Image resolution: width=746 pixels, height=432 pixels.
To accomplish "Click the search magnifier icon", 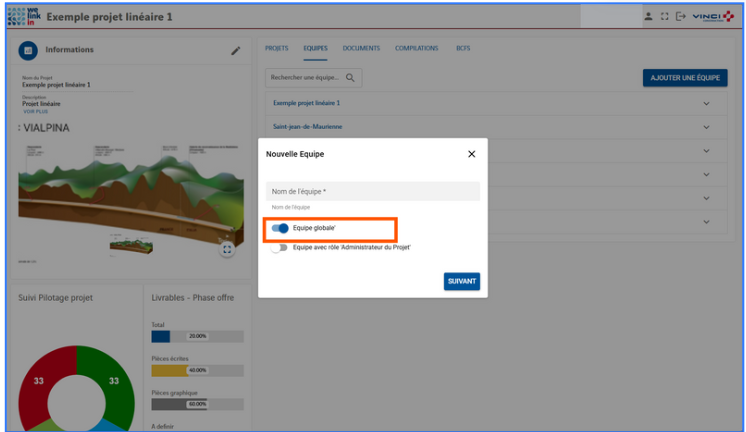I will [350, 77].
